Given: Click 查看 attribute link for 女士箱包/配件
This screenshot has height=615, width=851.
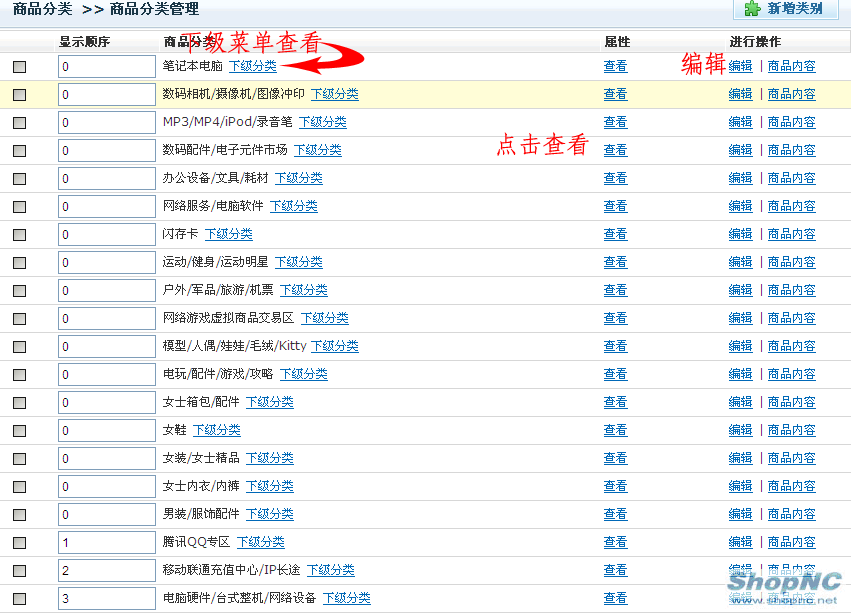Looking at the screenshot, I should coord(615,402).
